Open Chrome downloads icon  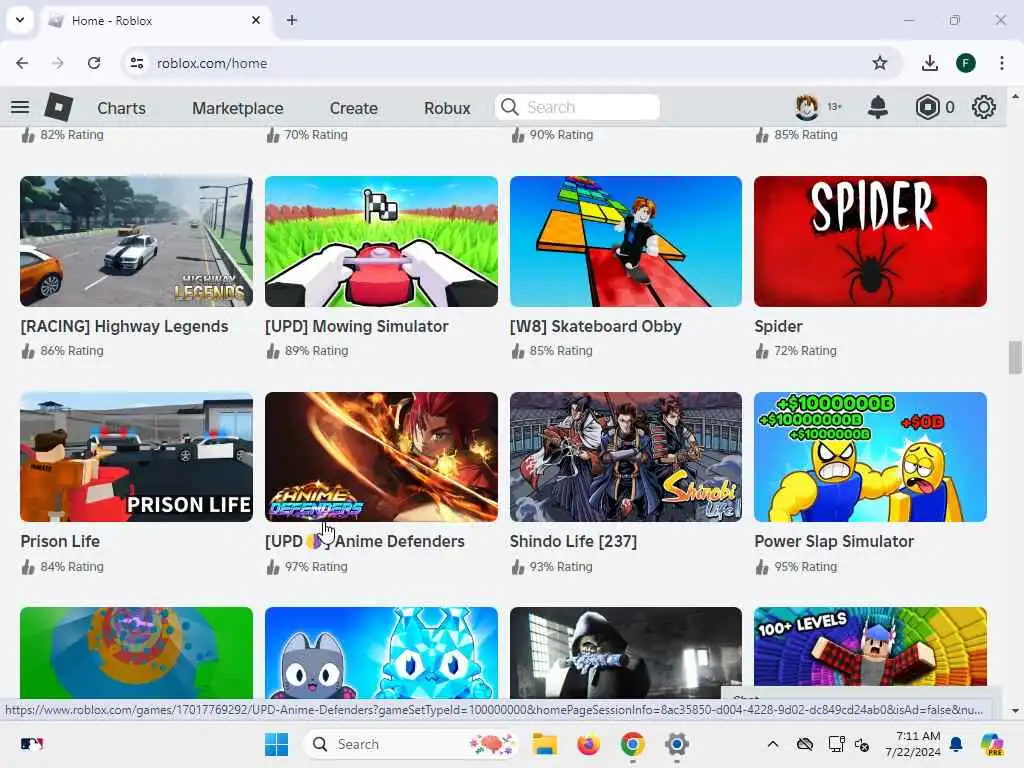click(929, 63)
